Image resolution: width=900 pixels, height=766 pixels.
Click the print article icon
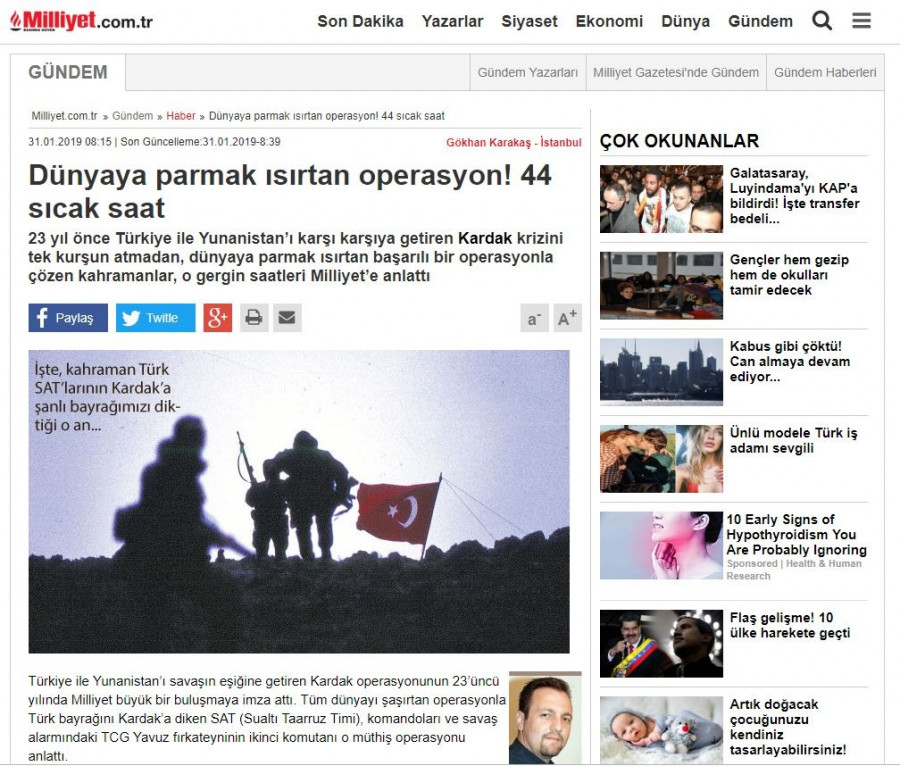[254, 318]
